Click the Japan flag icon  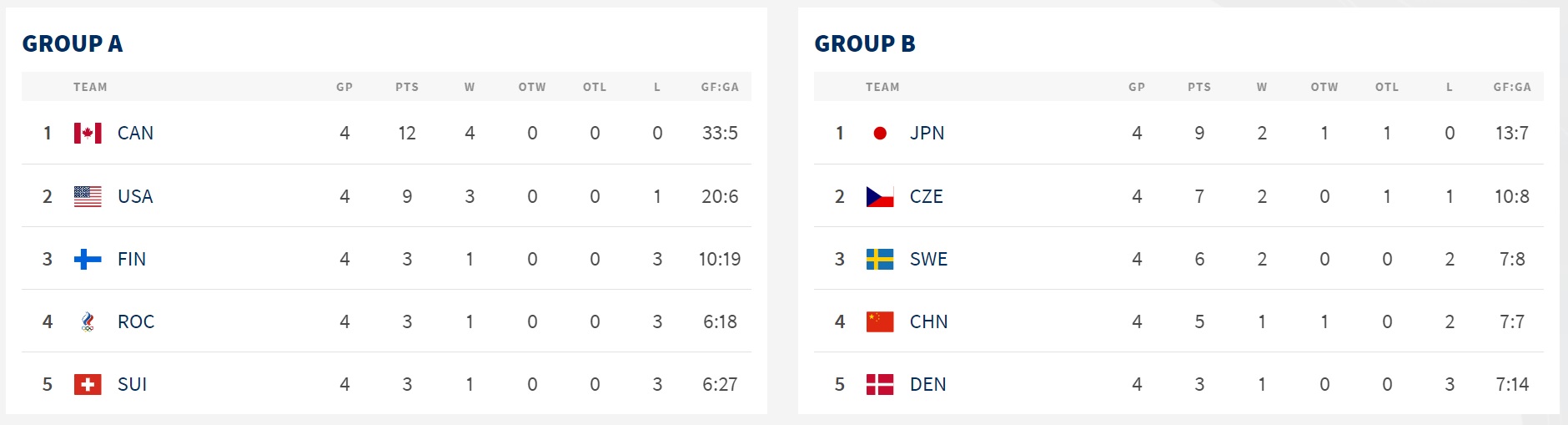click(880, 134)
